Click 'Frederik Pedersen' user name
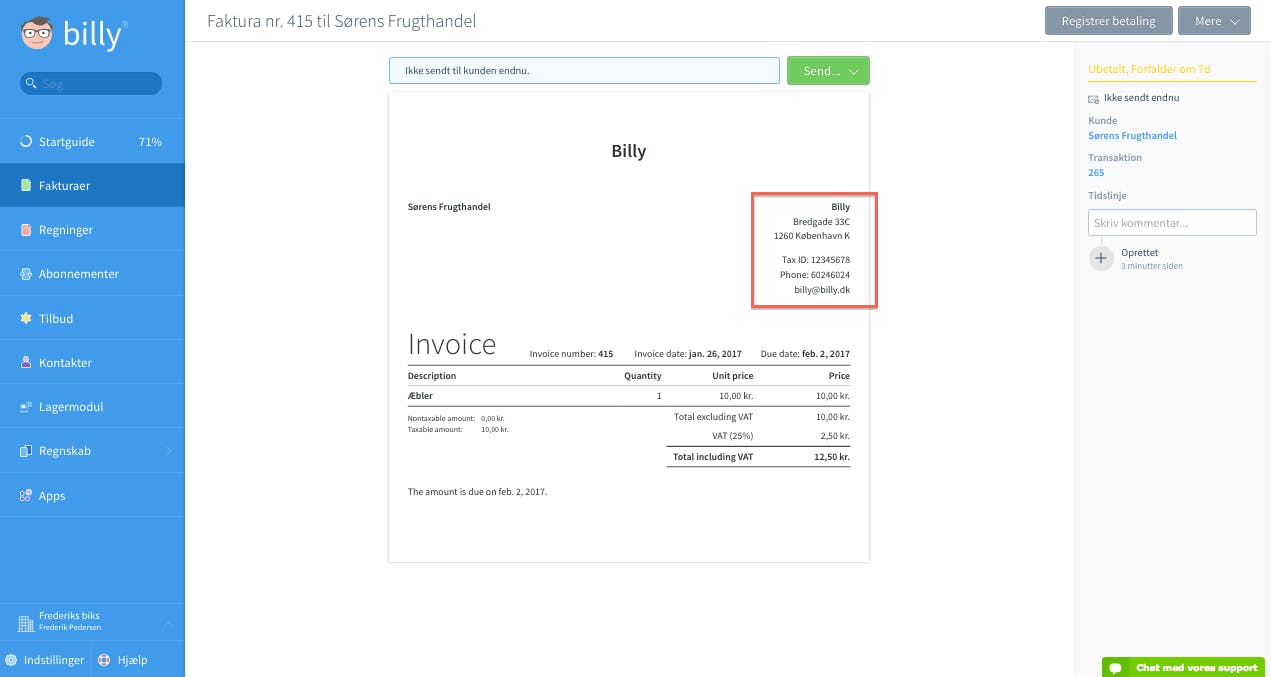 point(70,628)
